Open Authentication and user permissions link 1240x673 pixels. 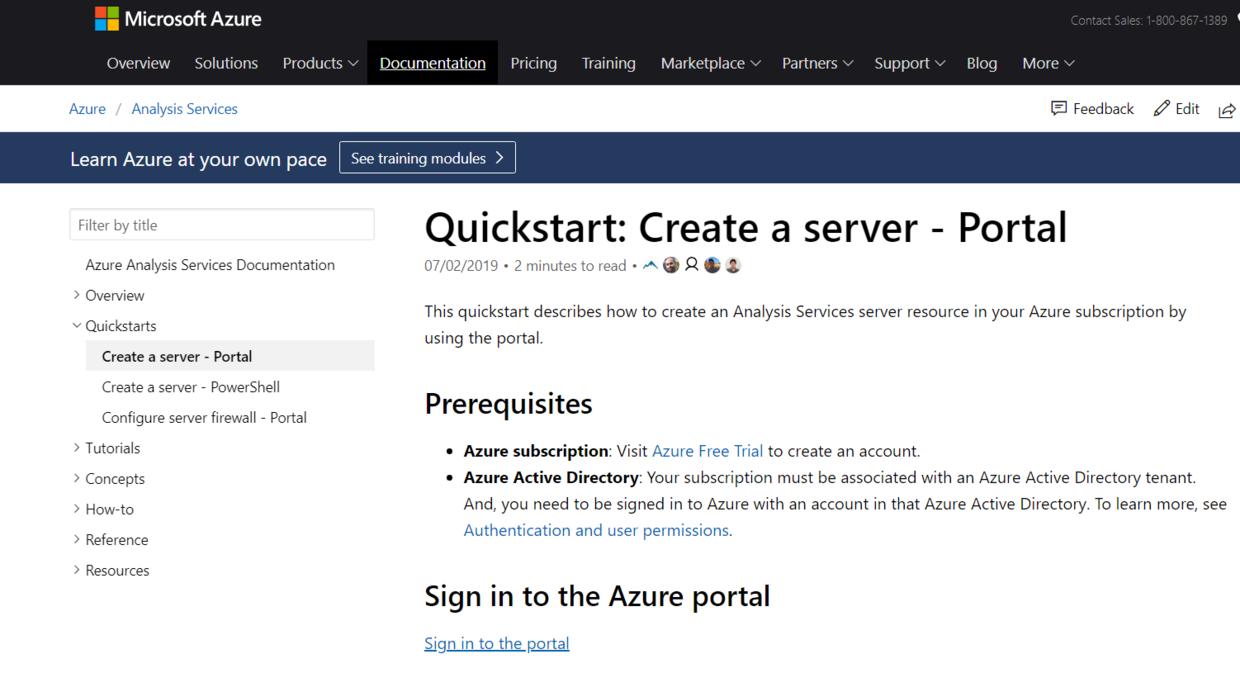click(595, 530)
